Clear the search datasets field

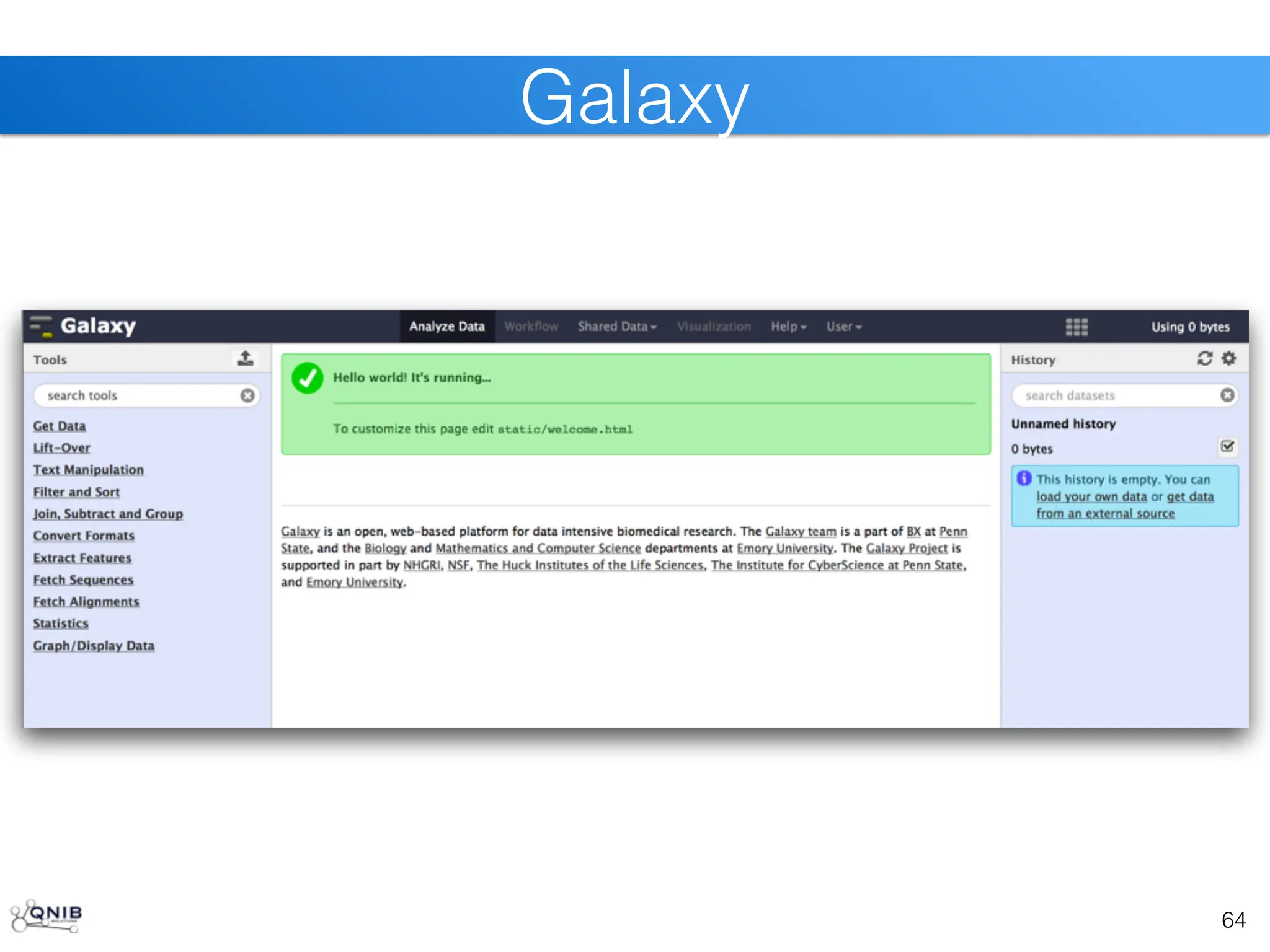point(1227,395)
